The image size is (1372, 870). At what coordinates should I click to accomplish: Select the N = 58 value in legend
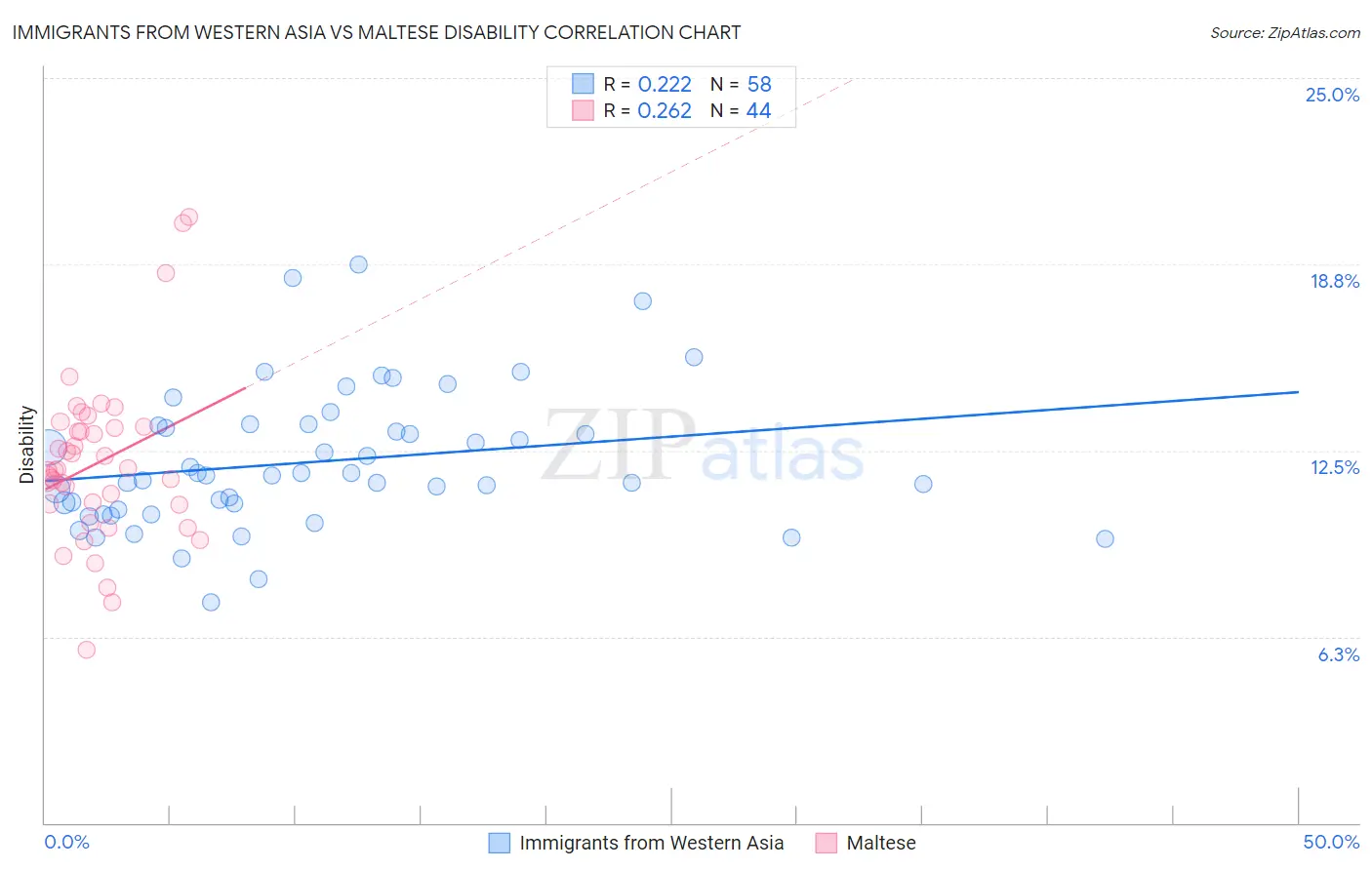741,84
